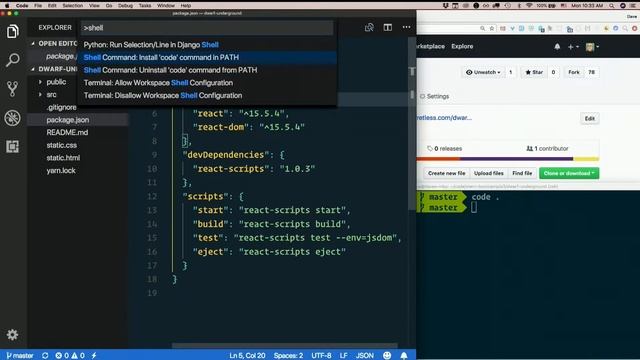Open the Extensions view icon
640x360 pixels.
coord(13,147)
